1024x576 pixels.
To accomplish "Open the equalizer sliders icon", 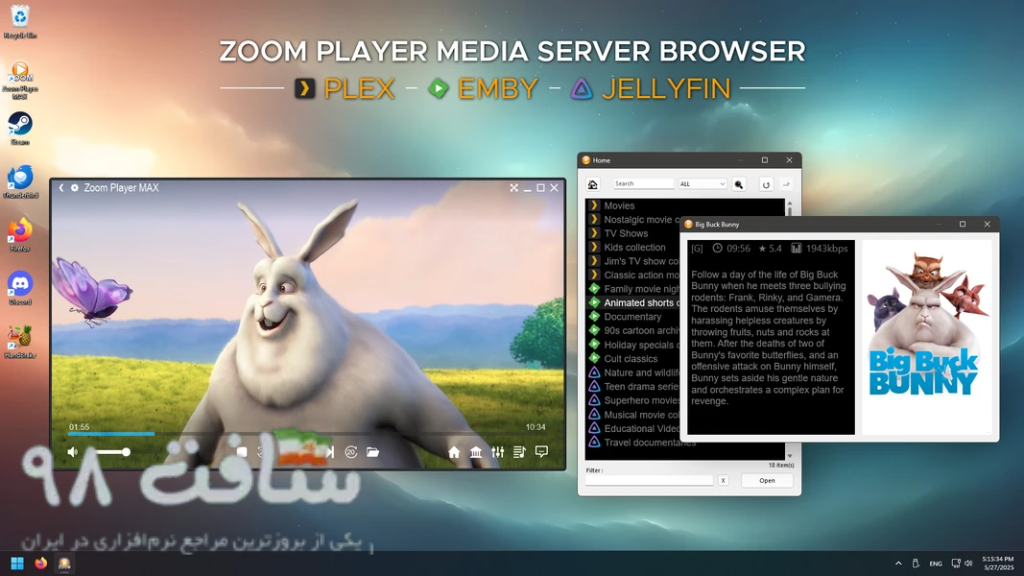I will coord(498,452).
